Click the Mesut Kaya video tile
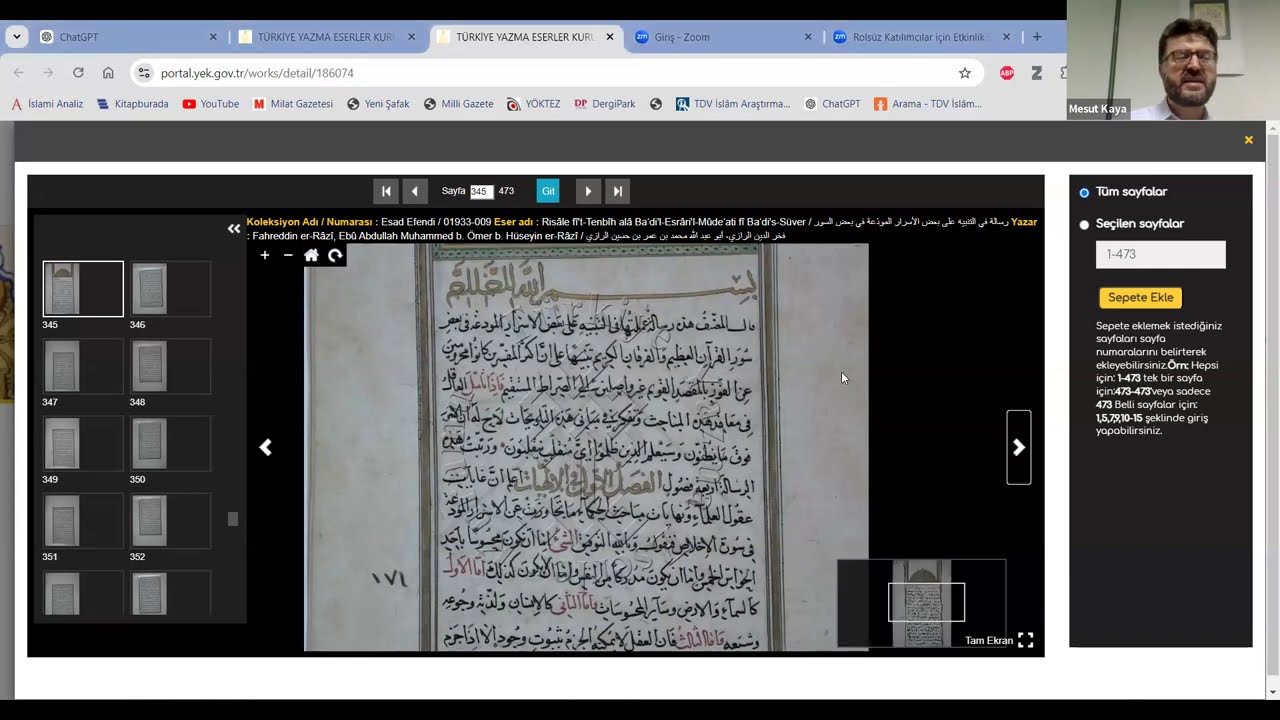Image resolution: width=1280 pixels, height=720 pixels. pyautogui.click(x=1173, y=60)
